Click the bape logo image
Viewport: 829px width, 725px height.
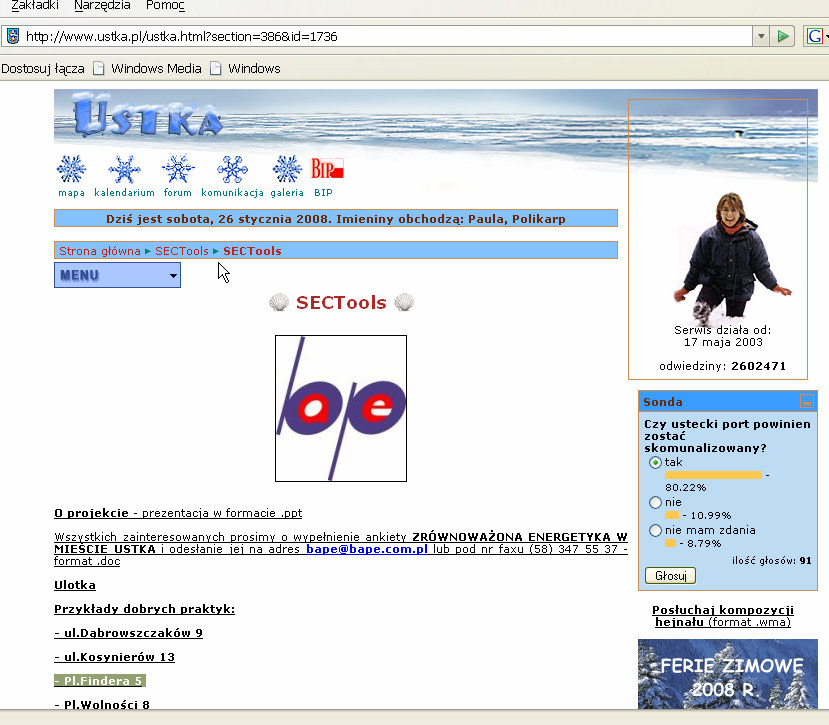pyautogui.click(x=341, y=408)
